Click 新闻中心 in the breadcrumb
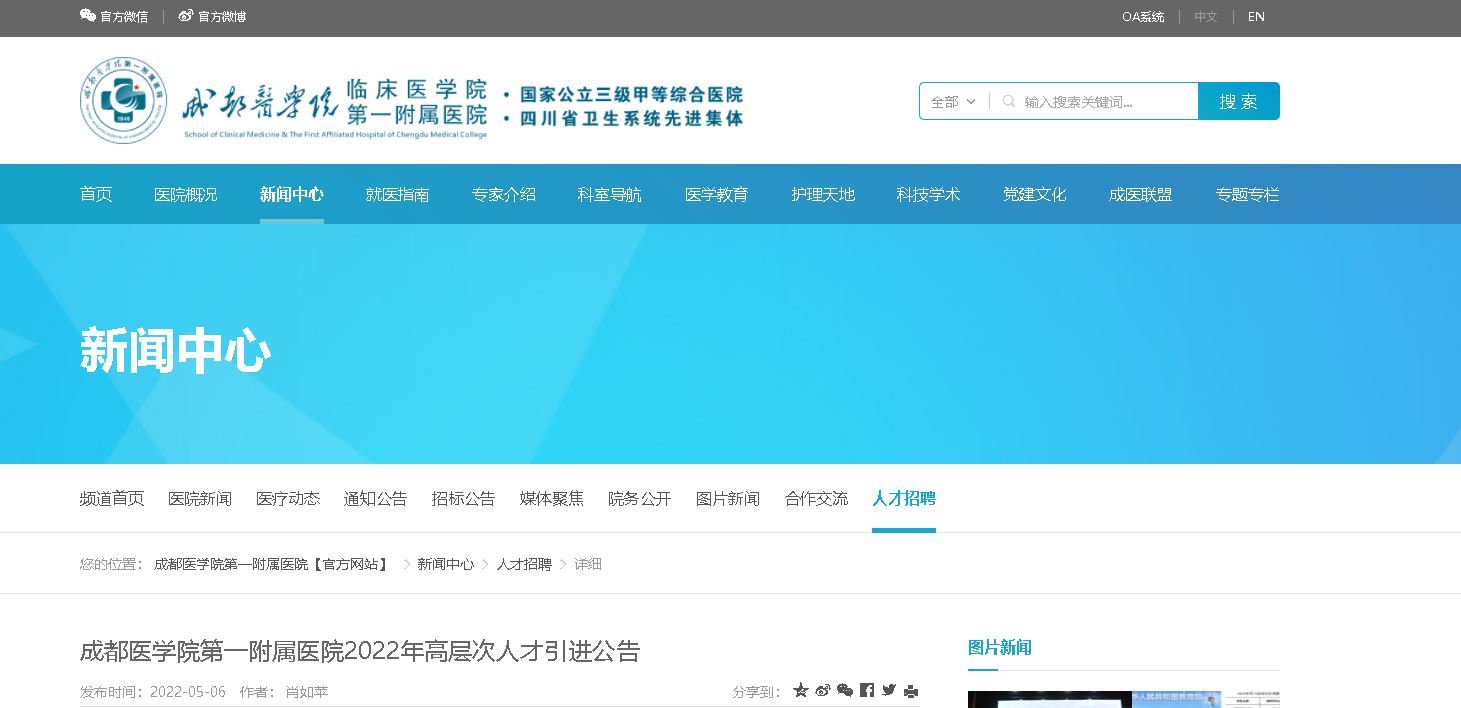This screenshot has height=708, width=1461. 446,564
